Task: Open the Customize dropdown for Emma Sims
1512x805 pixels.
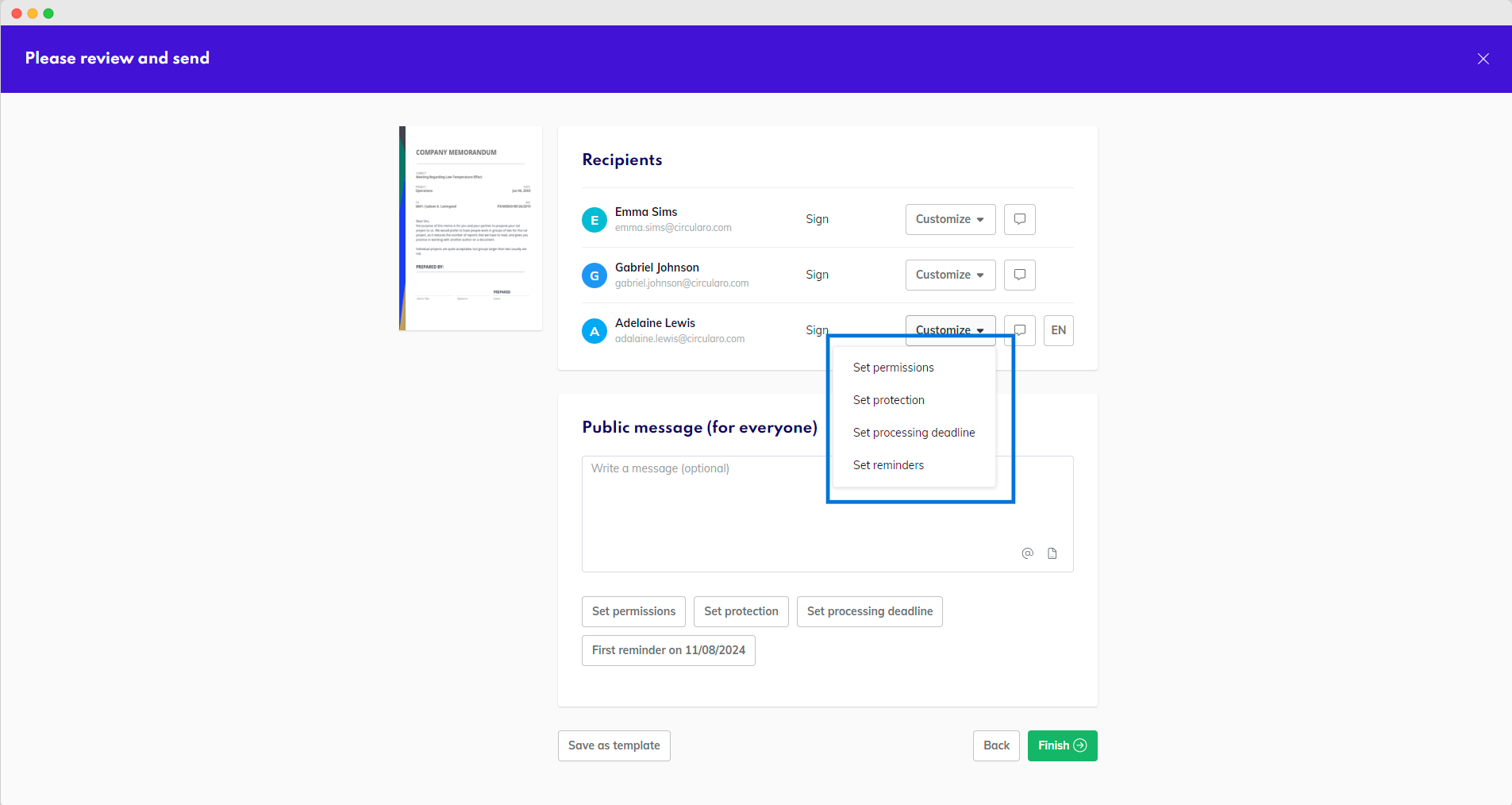Action: pyautogui.click(x=949, y=219)
